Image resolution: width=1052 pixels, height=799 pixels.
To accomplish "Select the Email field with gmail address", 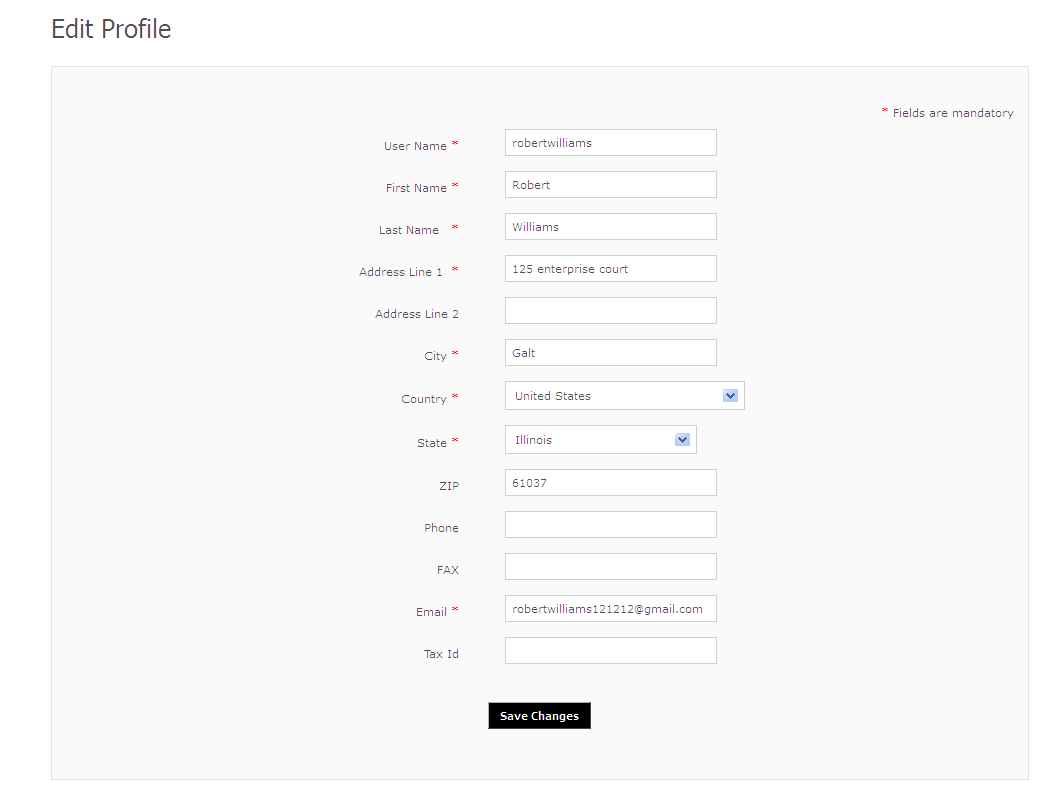I will coord(610,609).
